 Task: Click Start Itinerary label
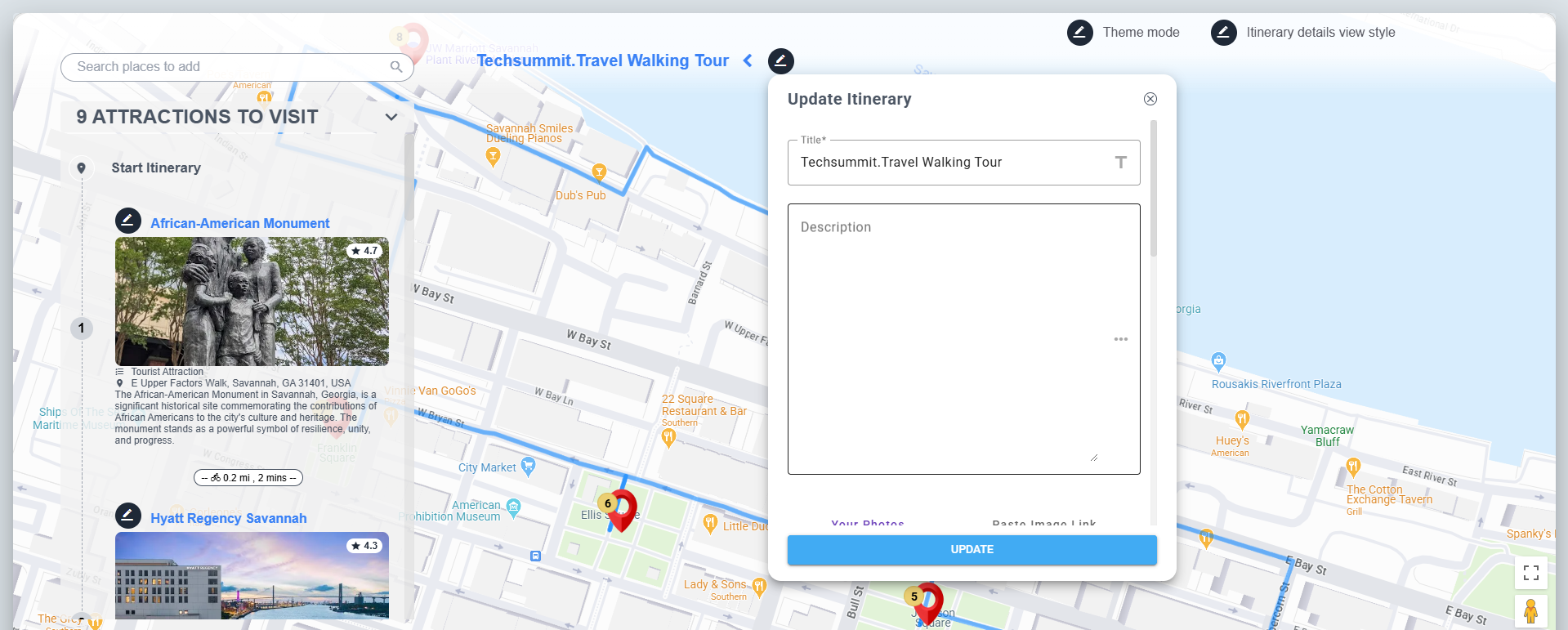[156, 168]
